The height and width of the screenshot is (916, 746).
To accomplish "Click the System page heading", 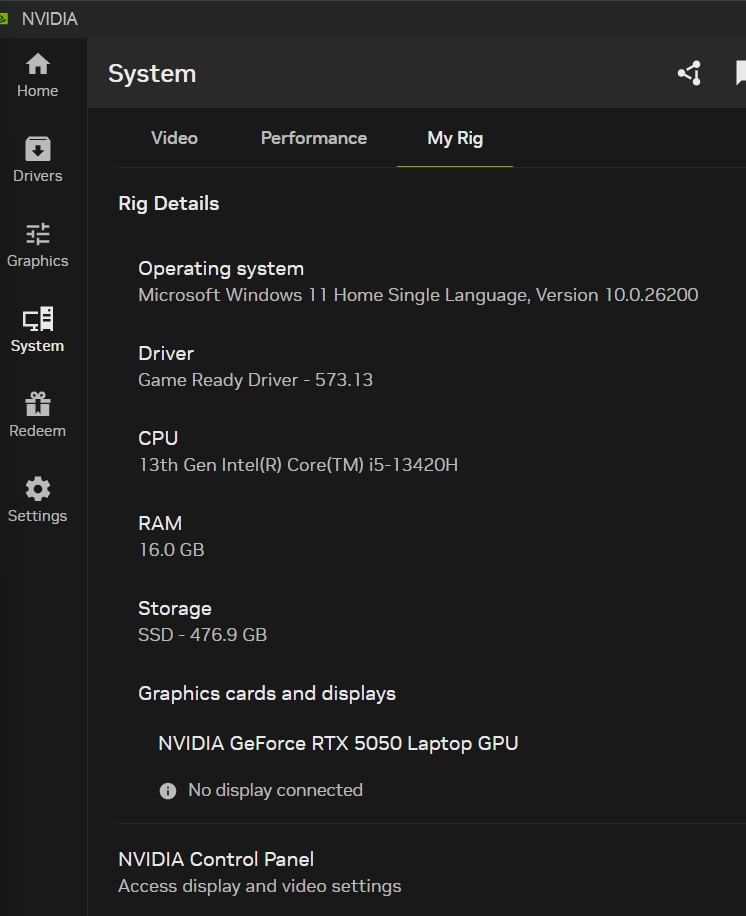I will [152, 74].
